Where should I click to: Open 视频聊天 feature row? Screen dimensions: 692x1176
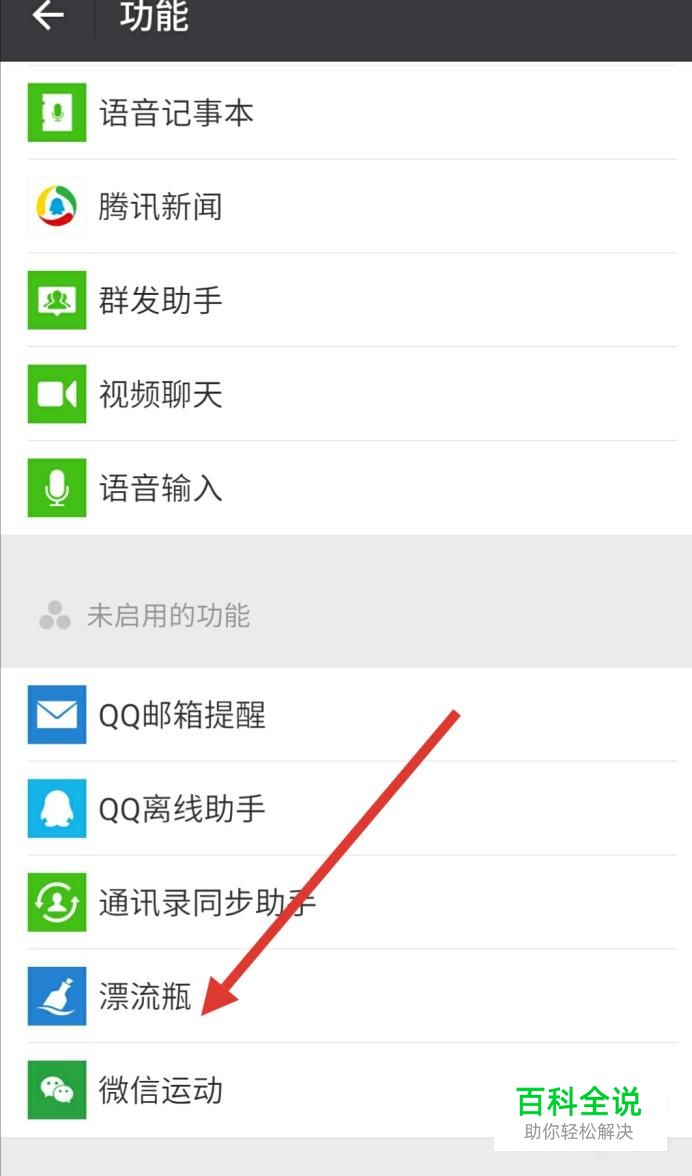click(x=346, y=394)
